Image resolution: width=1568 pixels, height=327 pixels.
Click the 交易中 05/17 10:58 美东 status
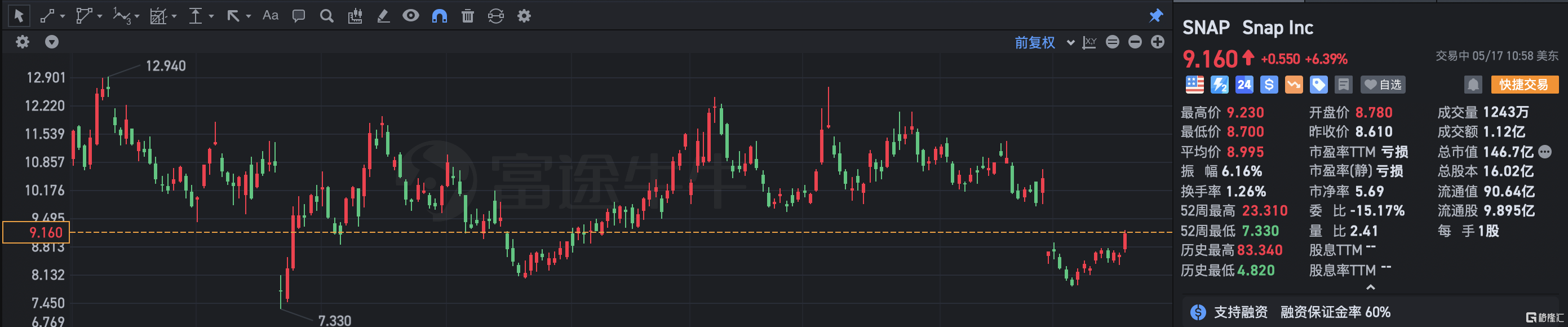(1497, 56)
